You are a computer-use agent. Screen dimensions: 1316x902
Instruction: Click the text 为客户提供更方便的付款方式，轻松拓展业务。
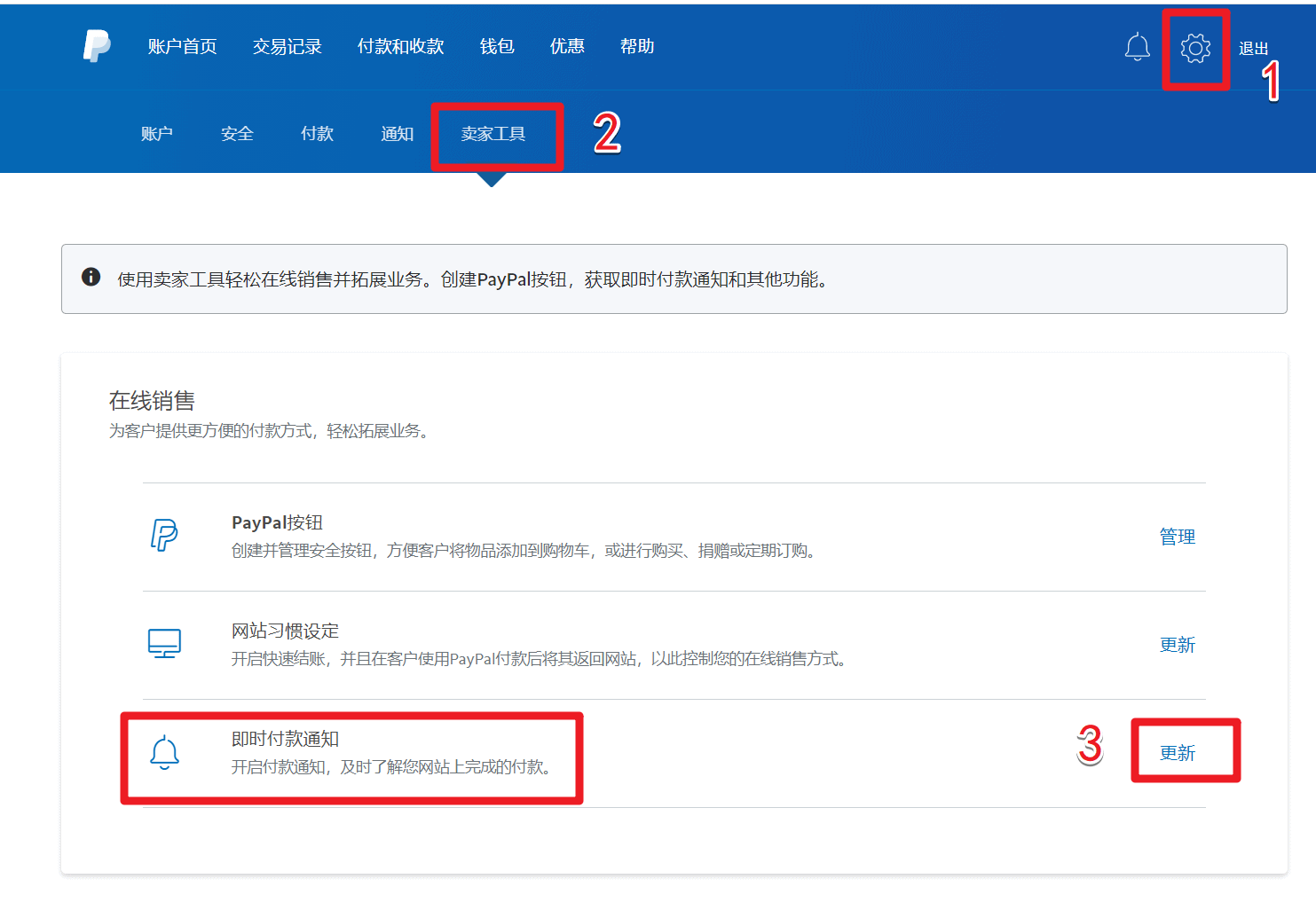[272, 431]
